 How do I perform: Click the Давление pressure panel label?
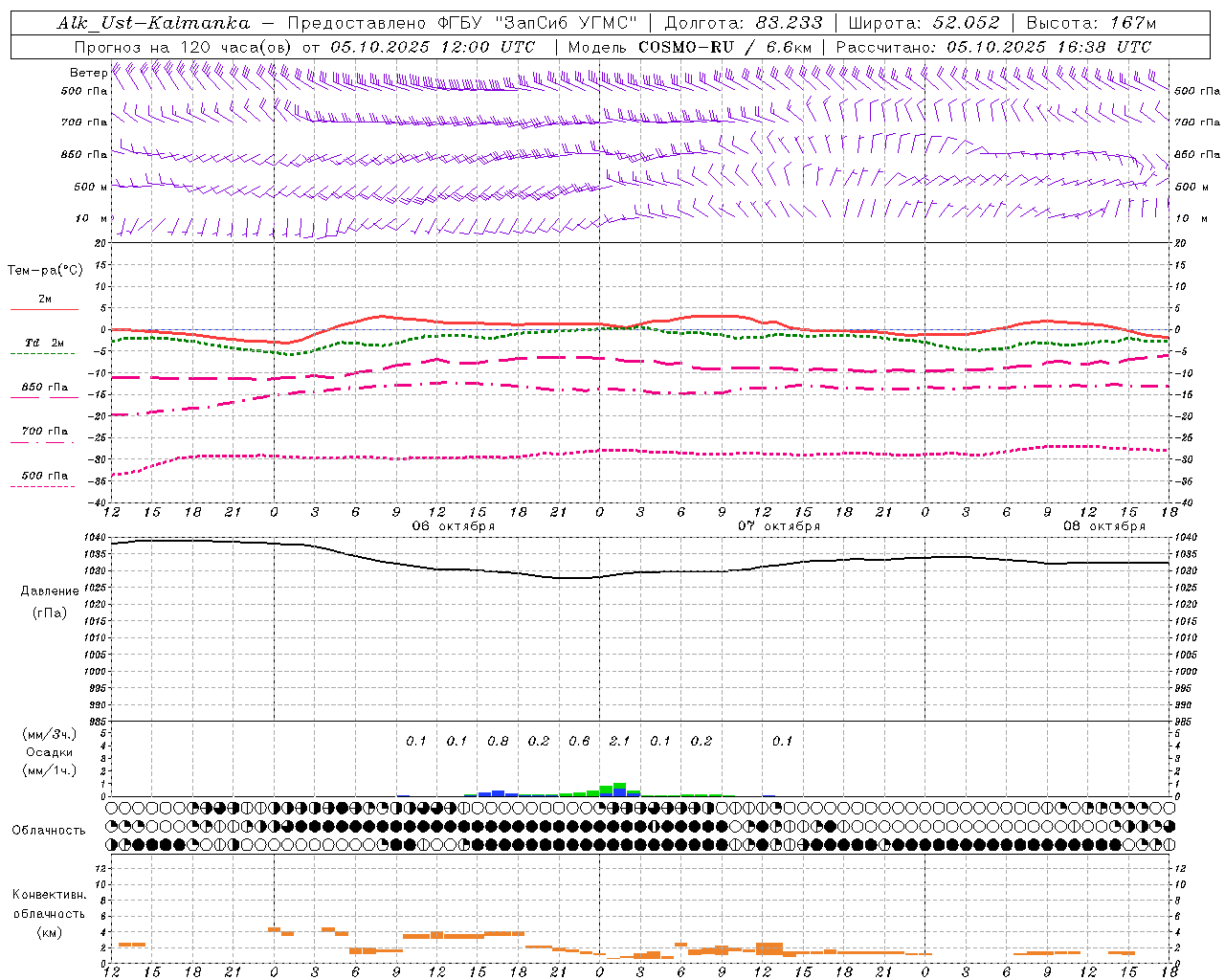click(x=50, y=591)
